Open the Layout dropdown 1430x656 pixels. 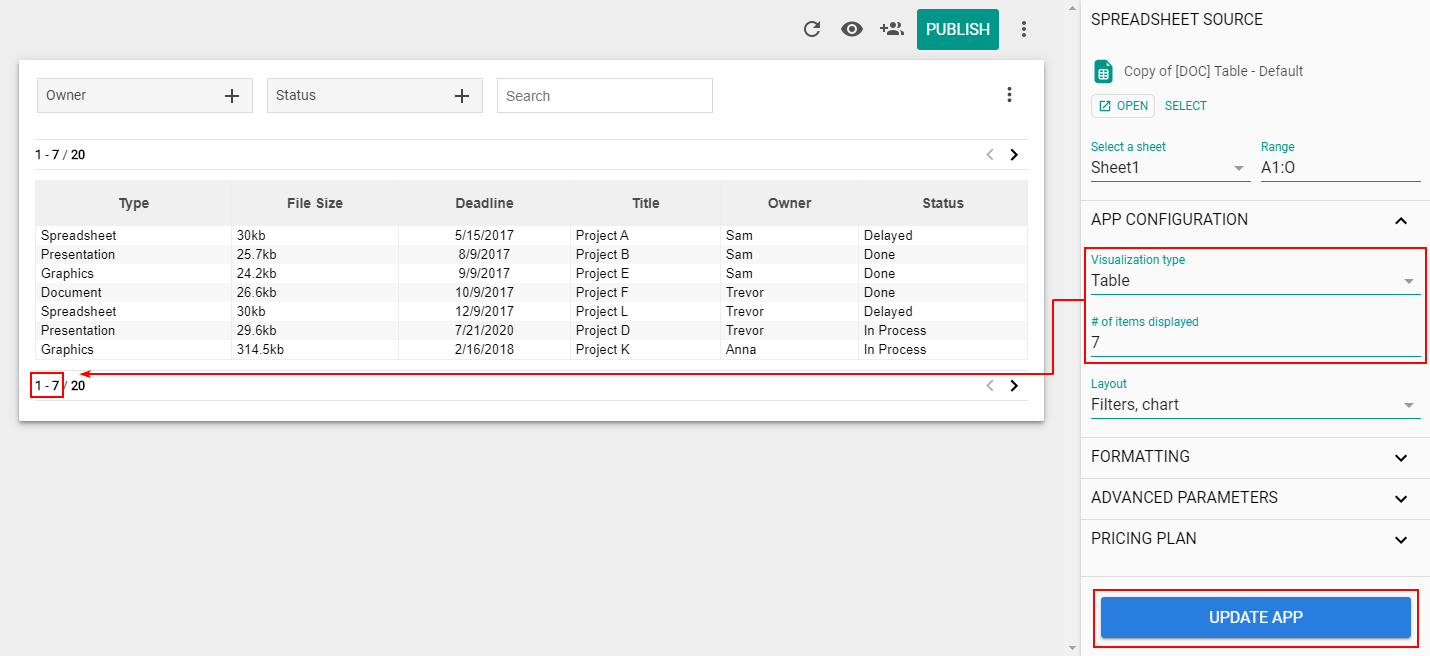click(x=1410, y=405)
